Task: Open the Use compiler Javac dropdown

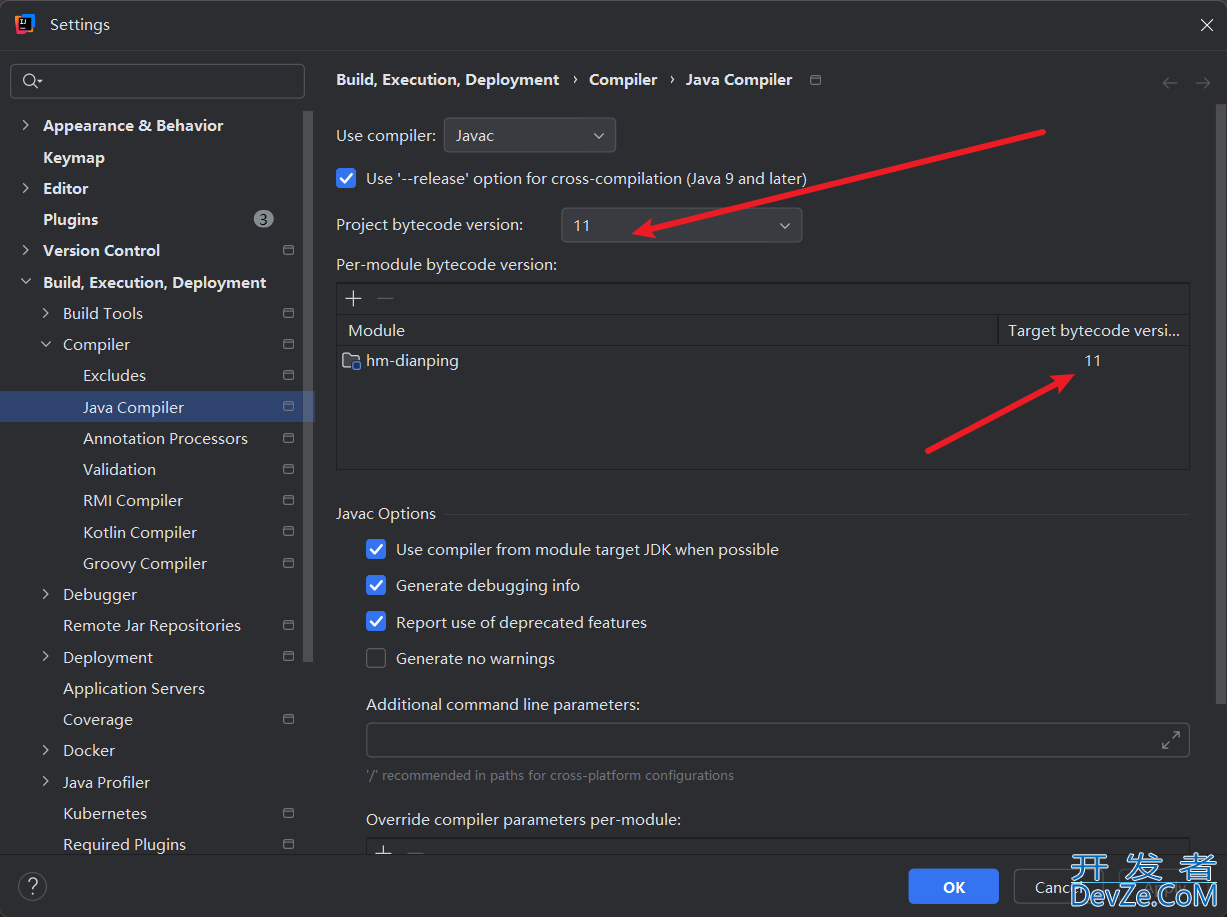Action: coord(530,135)
